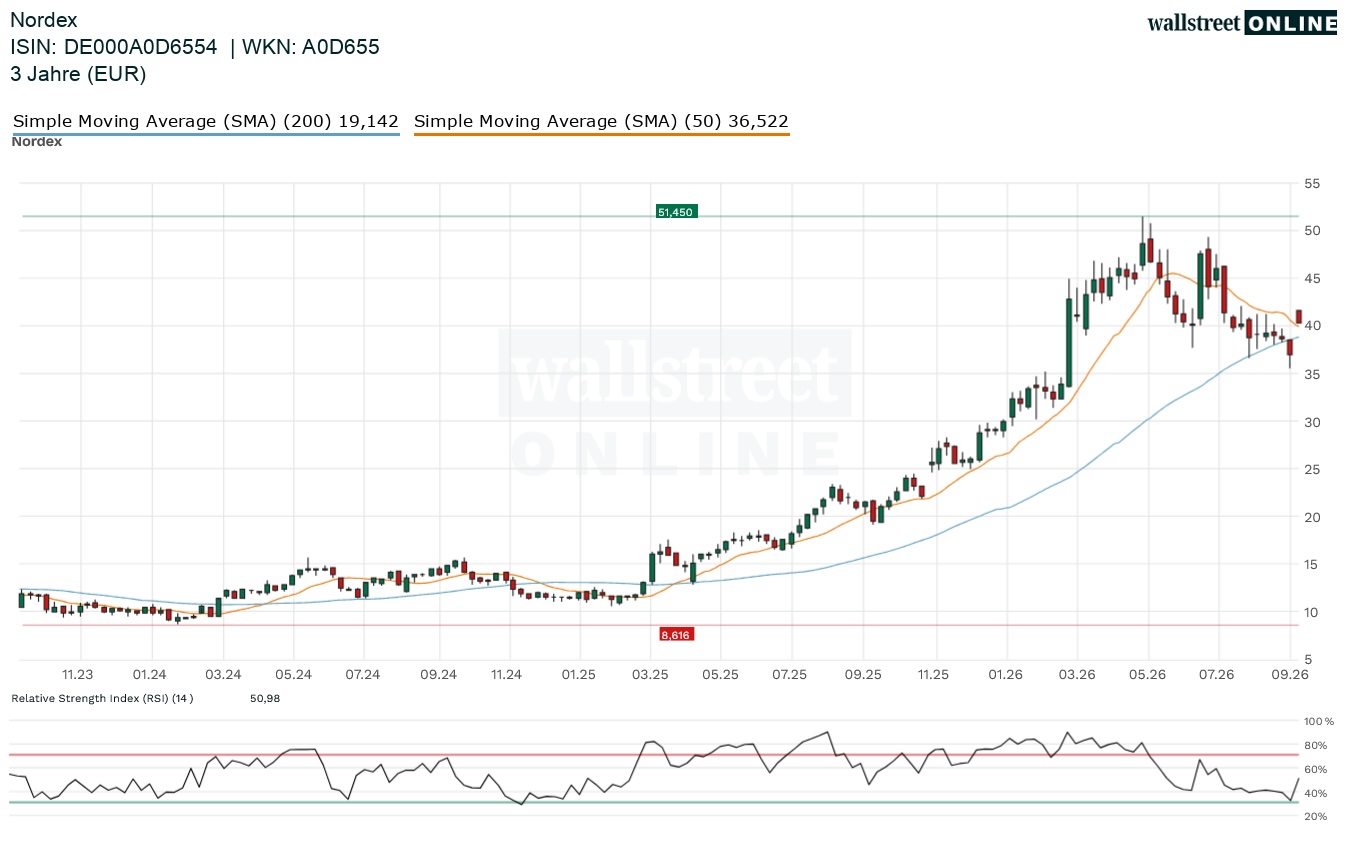Select the WKN: A0D655 text

click(x=310, y=47)
